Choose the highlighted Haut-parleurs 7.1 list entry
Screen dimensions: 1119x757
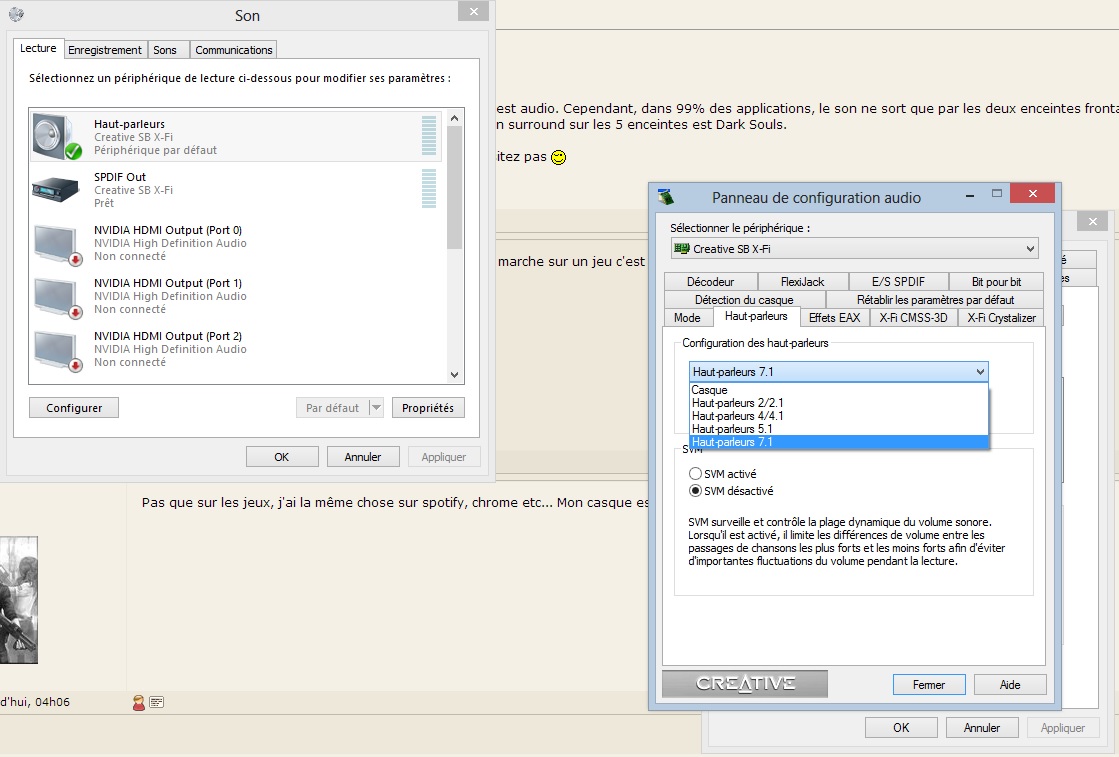[839, 442]
